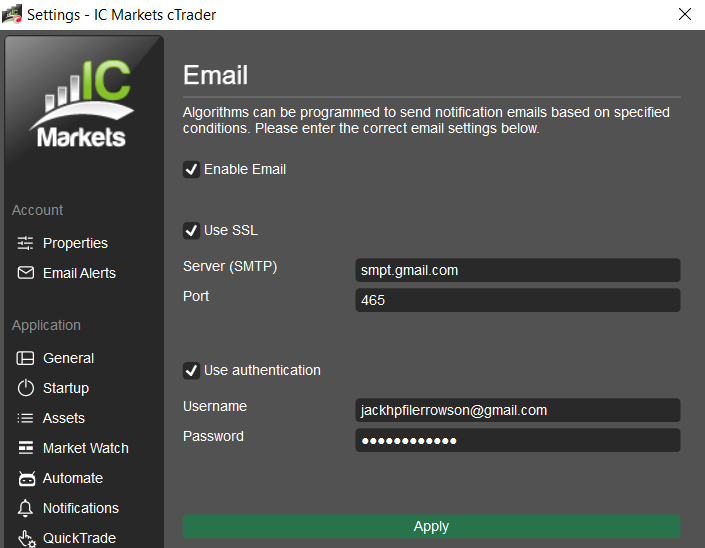705x548 pixels.
Task: Disable the Use authentication checkbox
Action: coord(192,371)
